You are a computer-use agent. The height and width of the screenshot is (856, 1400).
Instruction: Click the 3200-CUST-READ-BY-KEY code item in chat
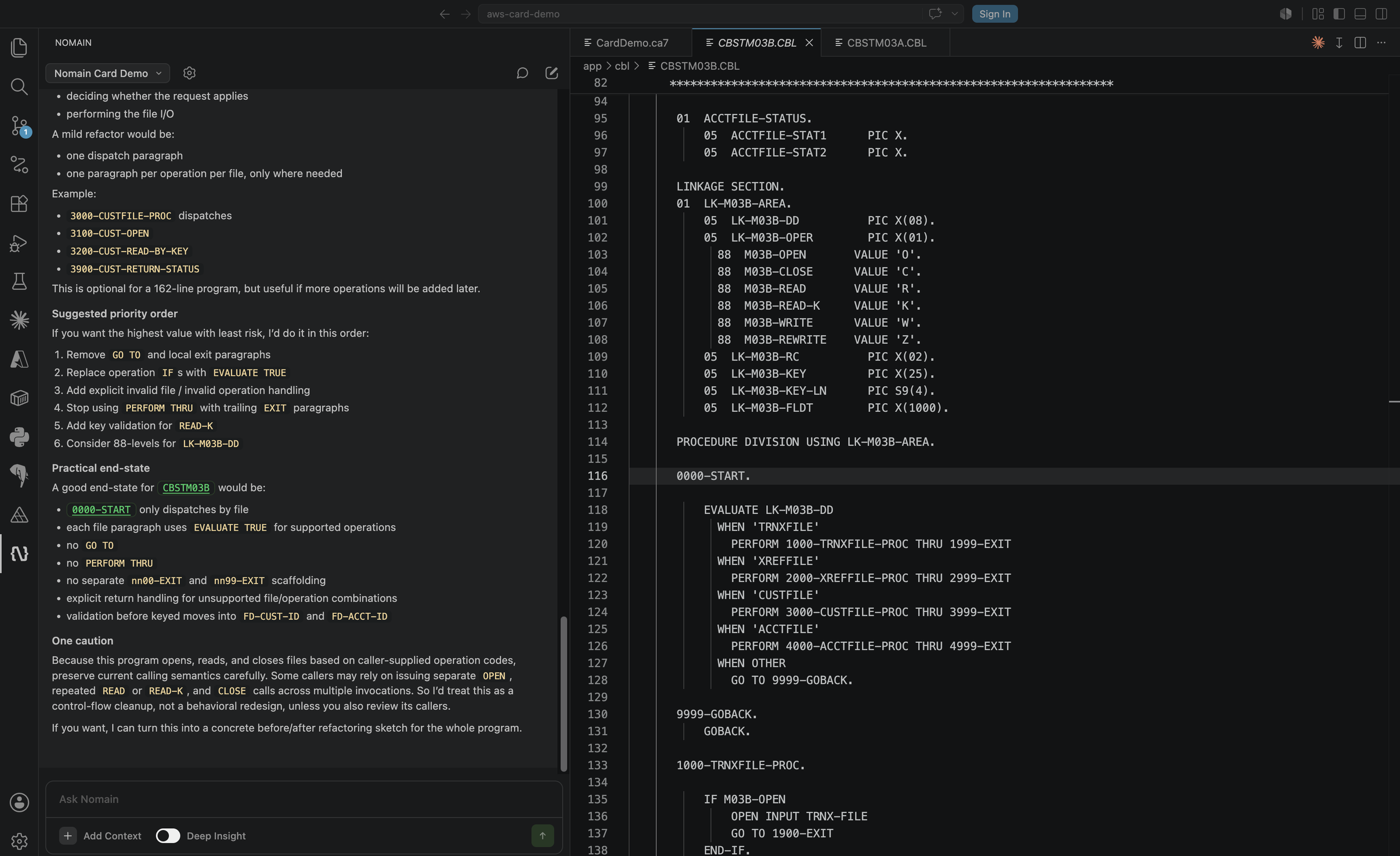(129, 251)
